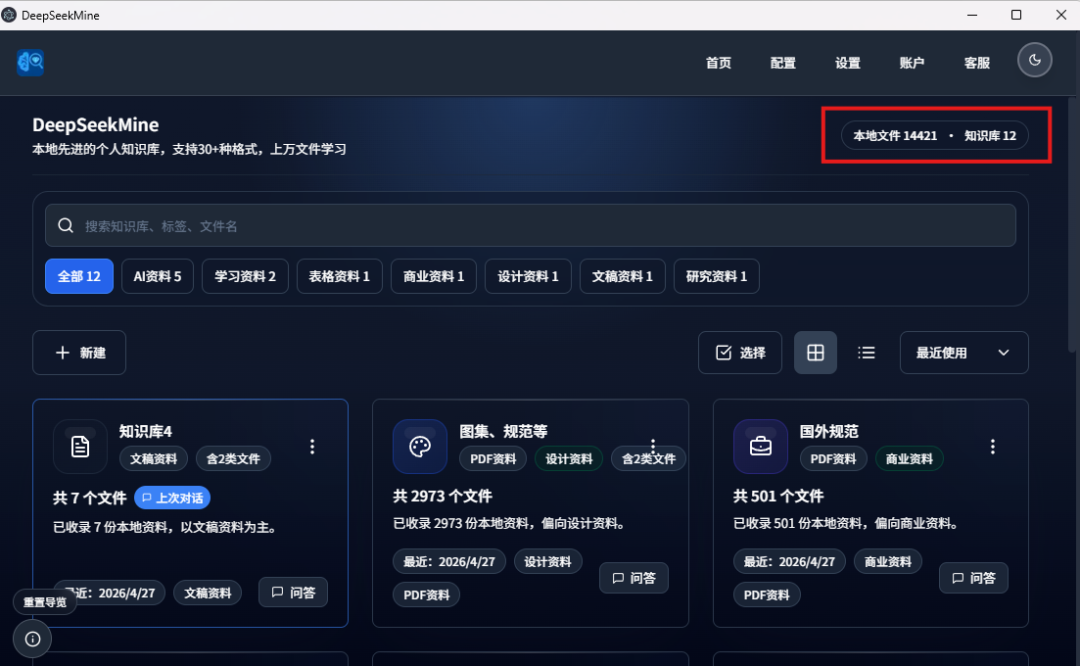This screenshot has width=1080, height=666.
Task: Select the 全部 12 filter tab
Action: pos(79,276)
